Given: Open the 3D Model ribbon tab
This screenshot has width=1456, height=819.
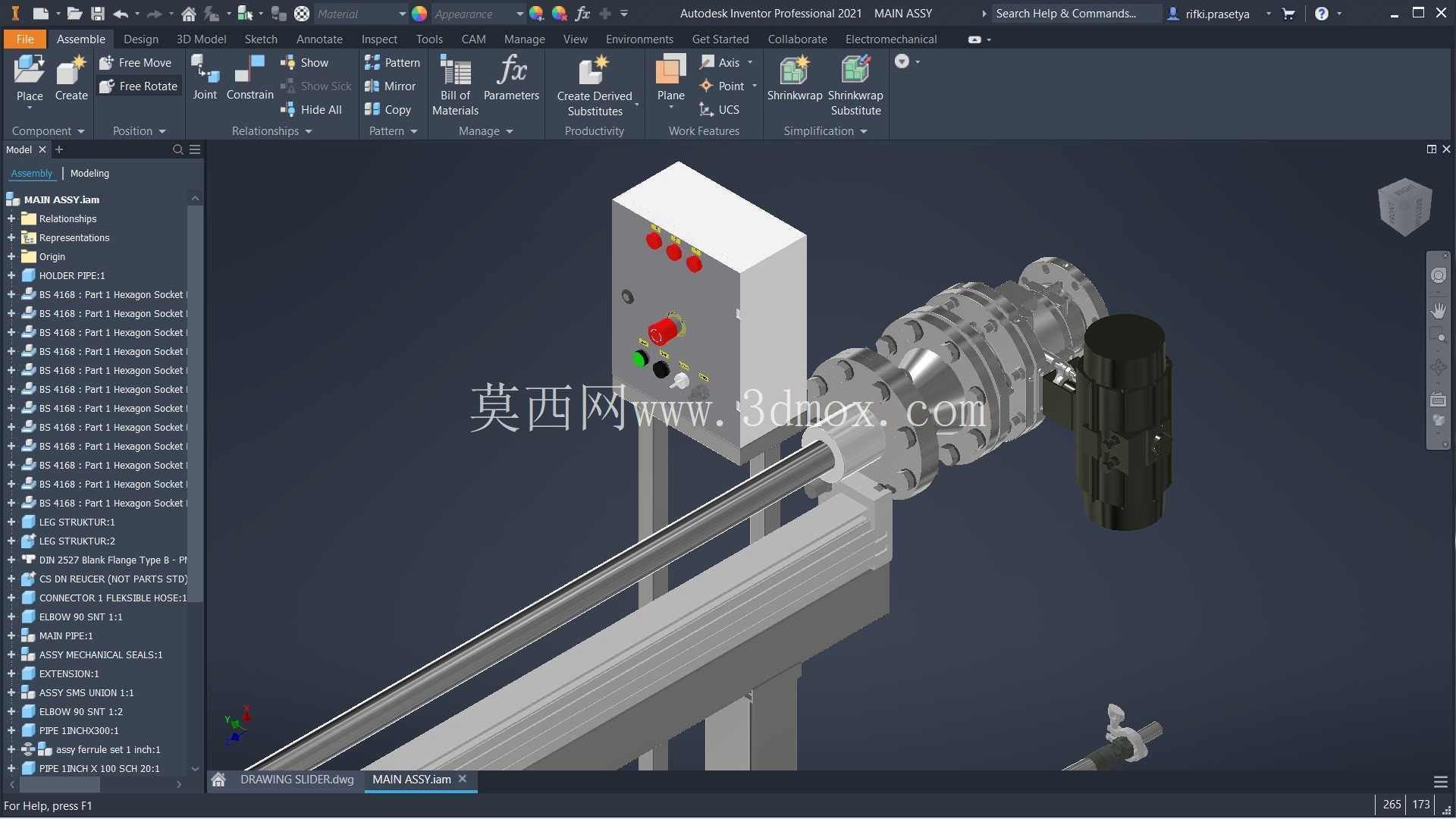Looking at the screenshot, I should [x=201, y=39].
